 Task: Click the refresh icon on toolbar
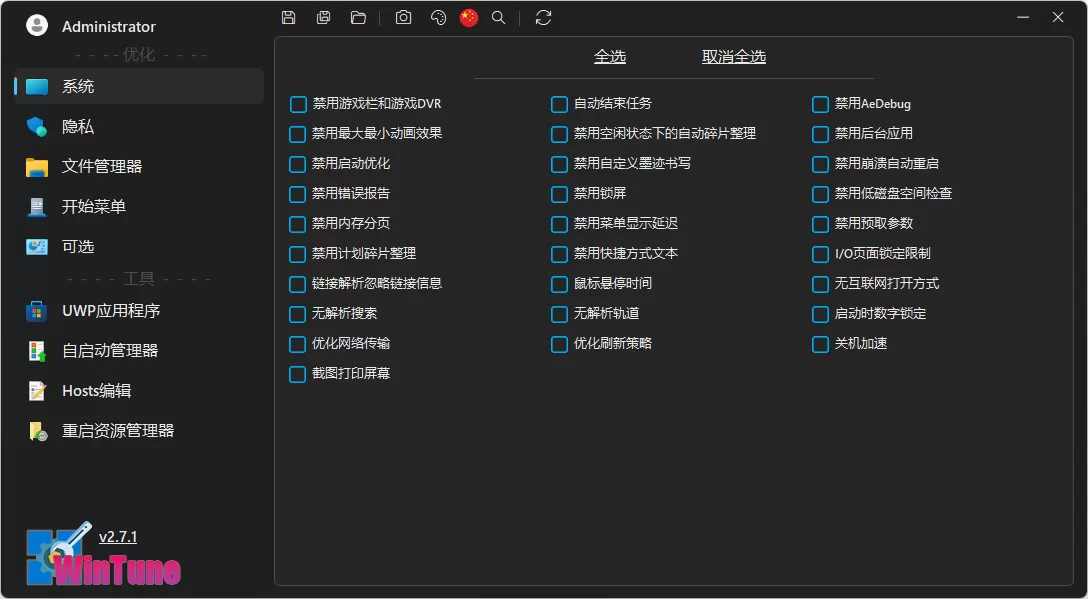point(543,17)
